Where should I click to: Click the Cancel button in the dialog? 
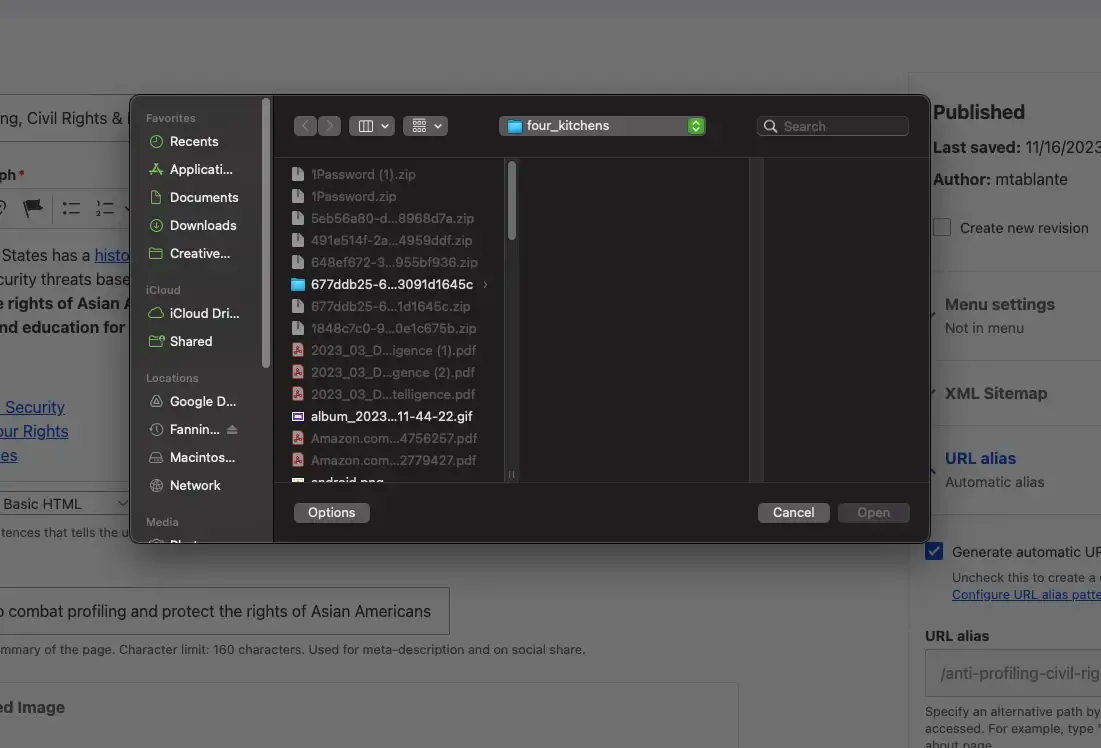(793, 512)
